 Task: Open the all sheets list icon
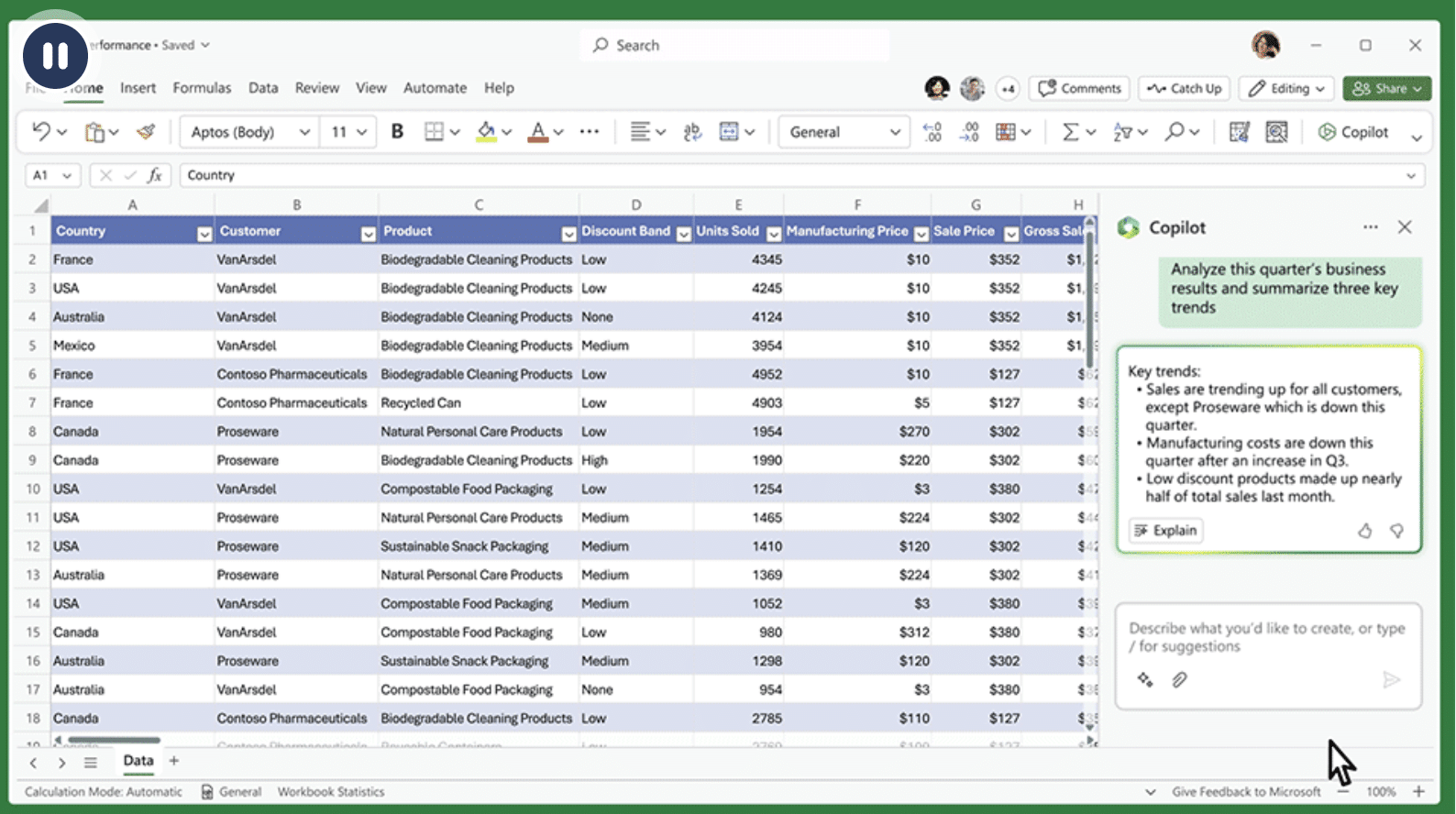point(90,763)
